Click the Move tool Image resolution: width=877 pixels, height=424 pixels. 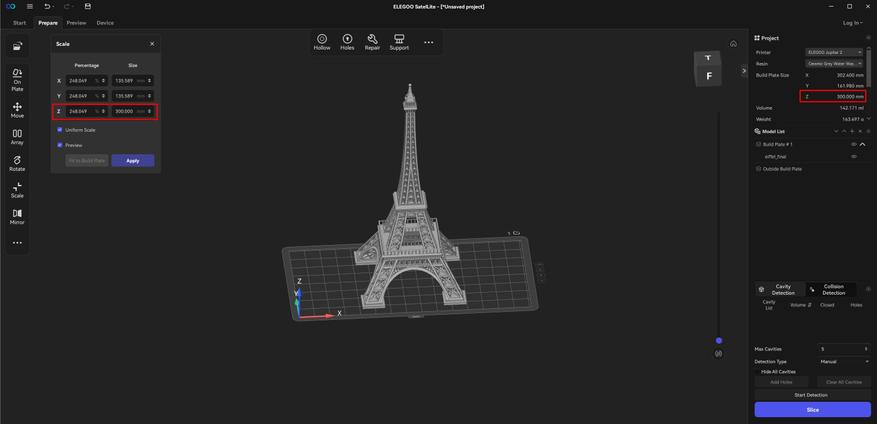pyautogui.click(x=17, y=111)
